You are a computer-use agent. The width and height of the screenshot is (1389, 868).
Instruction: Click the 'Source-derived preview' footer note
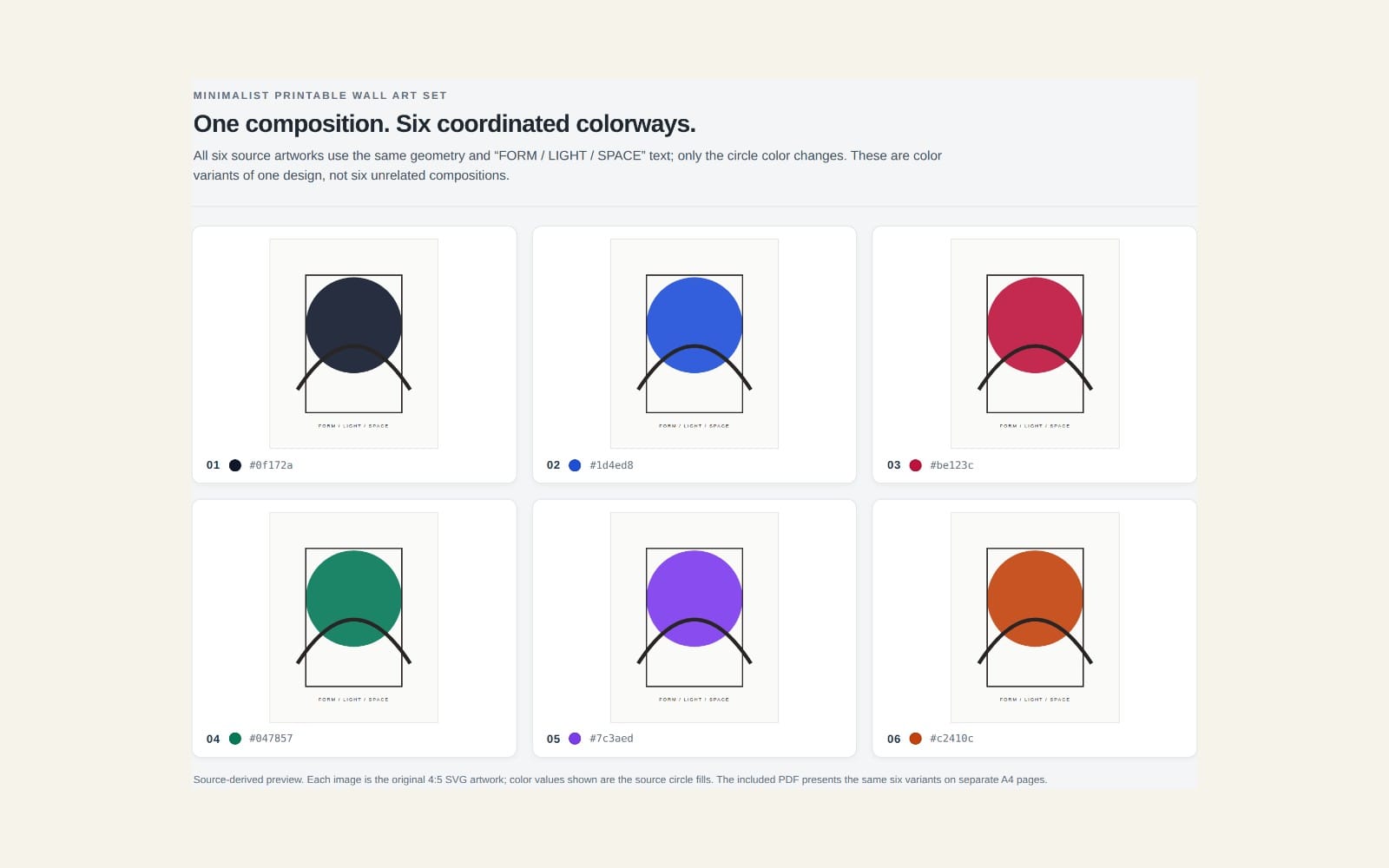pos(620,779)
